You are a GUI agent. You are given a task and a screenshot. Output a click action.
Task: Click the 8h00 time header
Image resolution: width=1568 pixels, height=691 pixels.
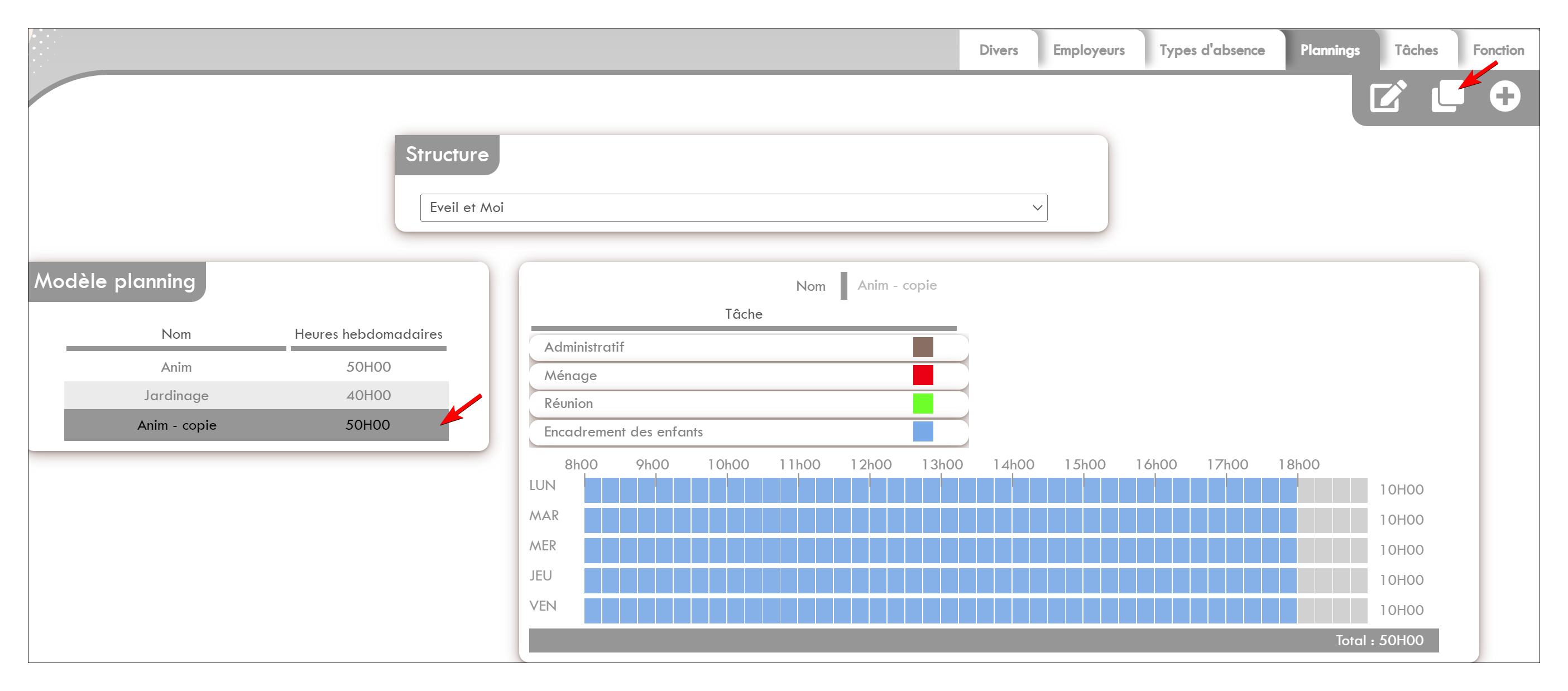click(x=581, y=464)
